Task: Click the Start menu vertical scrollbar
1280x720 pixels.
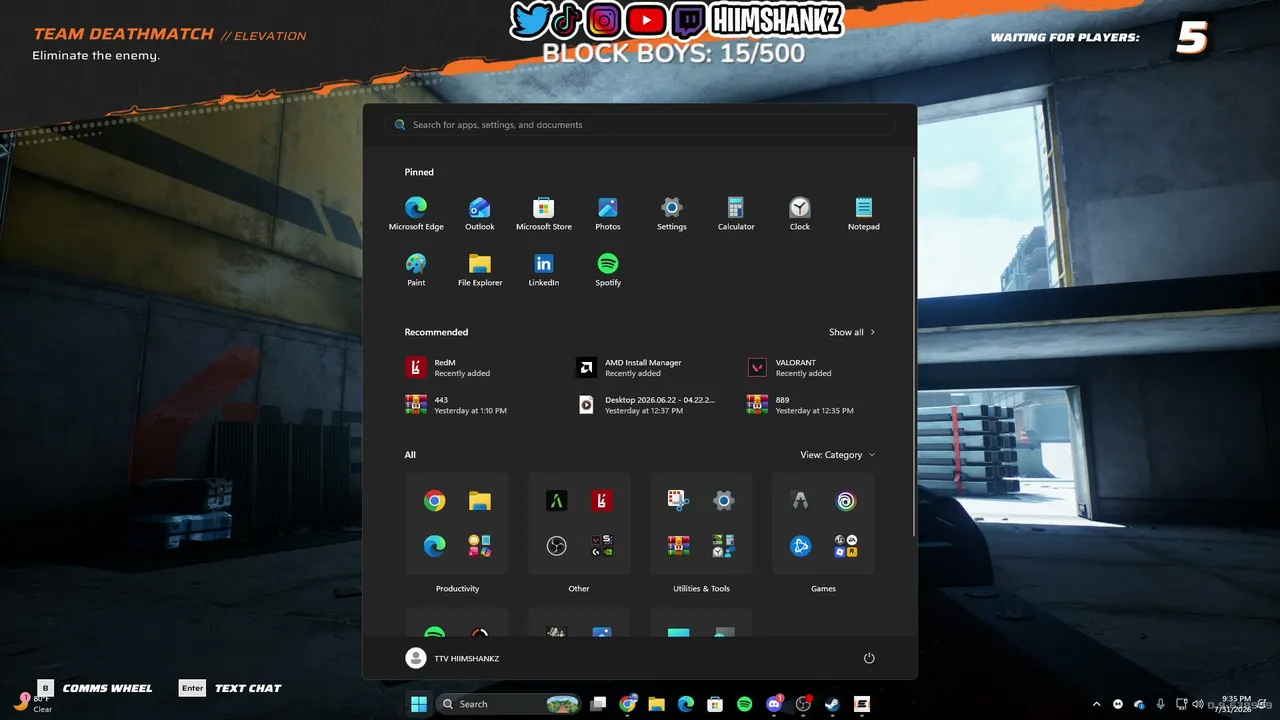Action: point(913,345)
